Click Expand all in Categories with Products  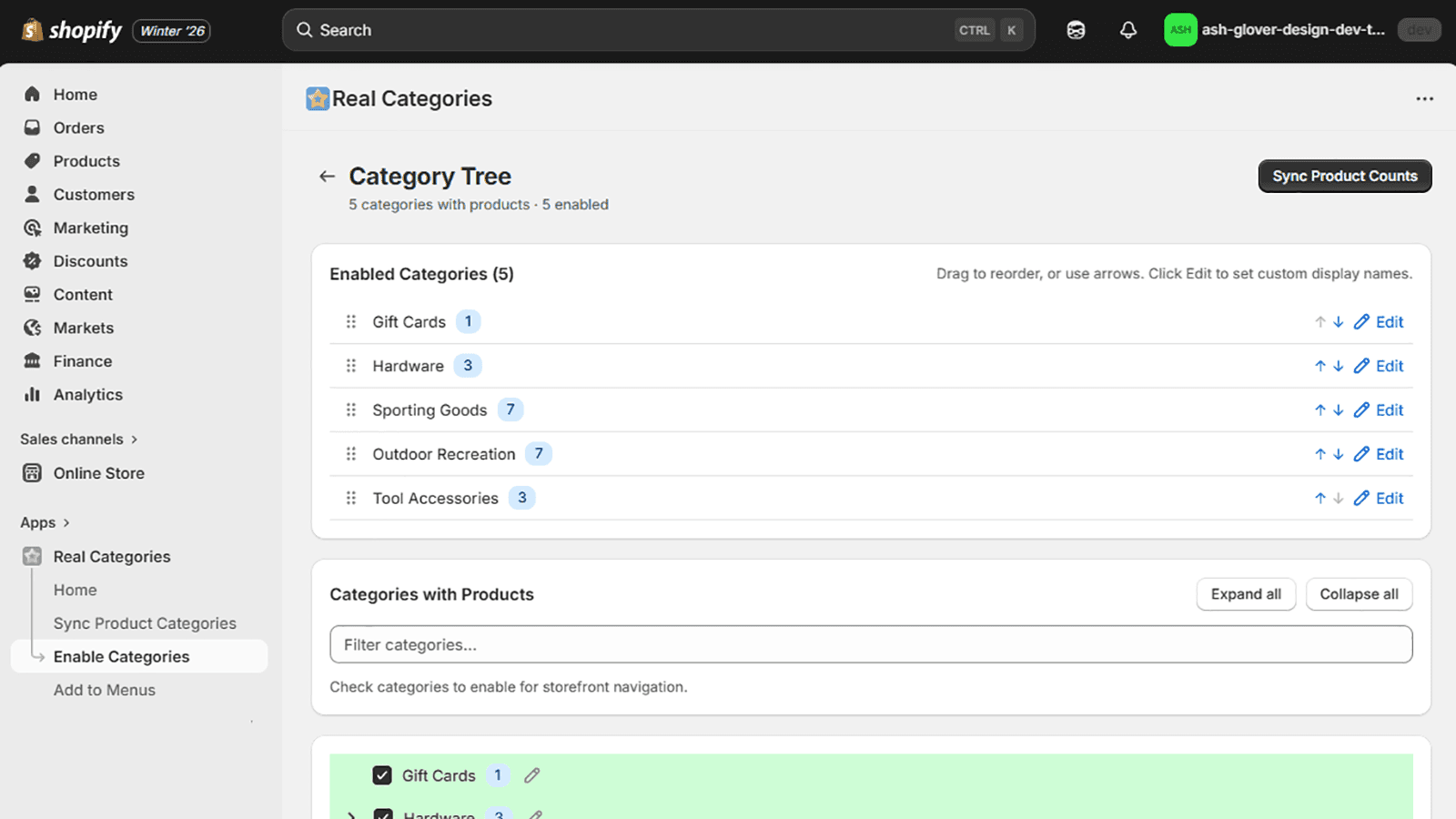point(1246,593)
